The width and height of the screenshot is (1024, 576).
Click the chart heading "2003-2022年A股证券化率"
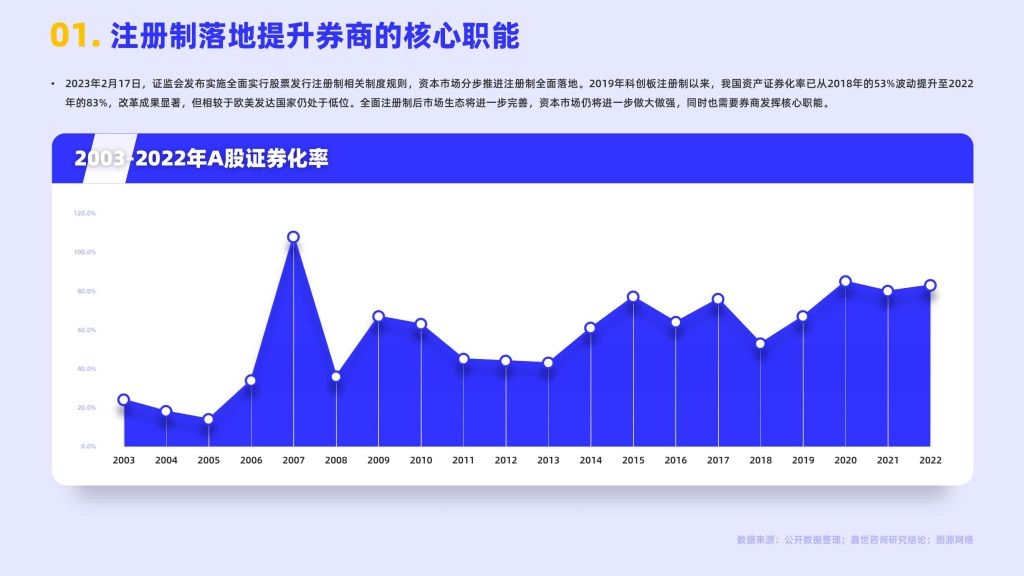coord(201,159)
